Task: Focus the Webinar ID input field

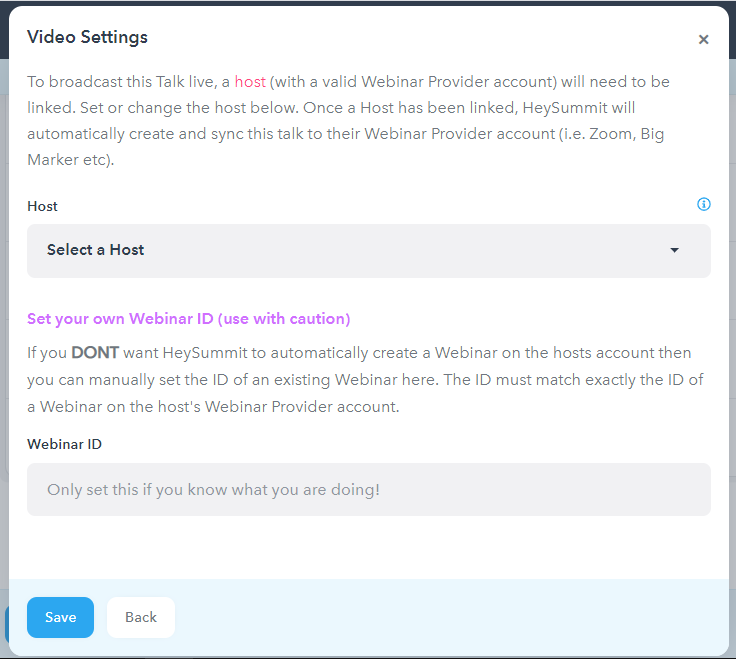Action: pyautogui.click(x=368, y=490)
